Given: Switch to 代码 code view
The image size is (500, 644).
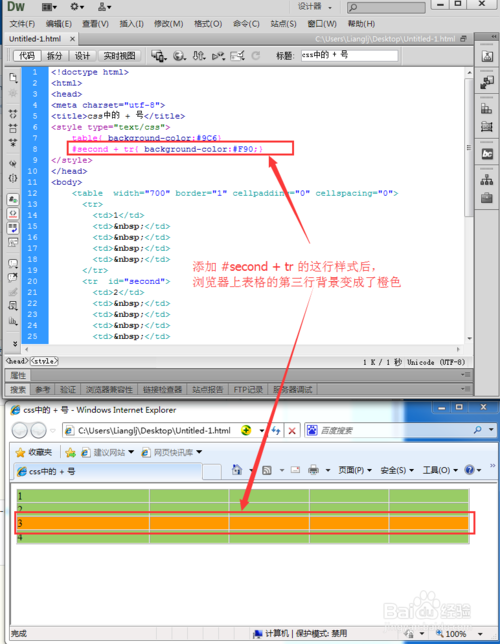Looking at the screenshot, I should pyautogui.click(x=27, y=55).
